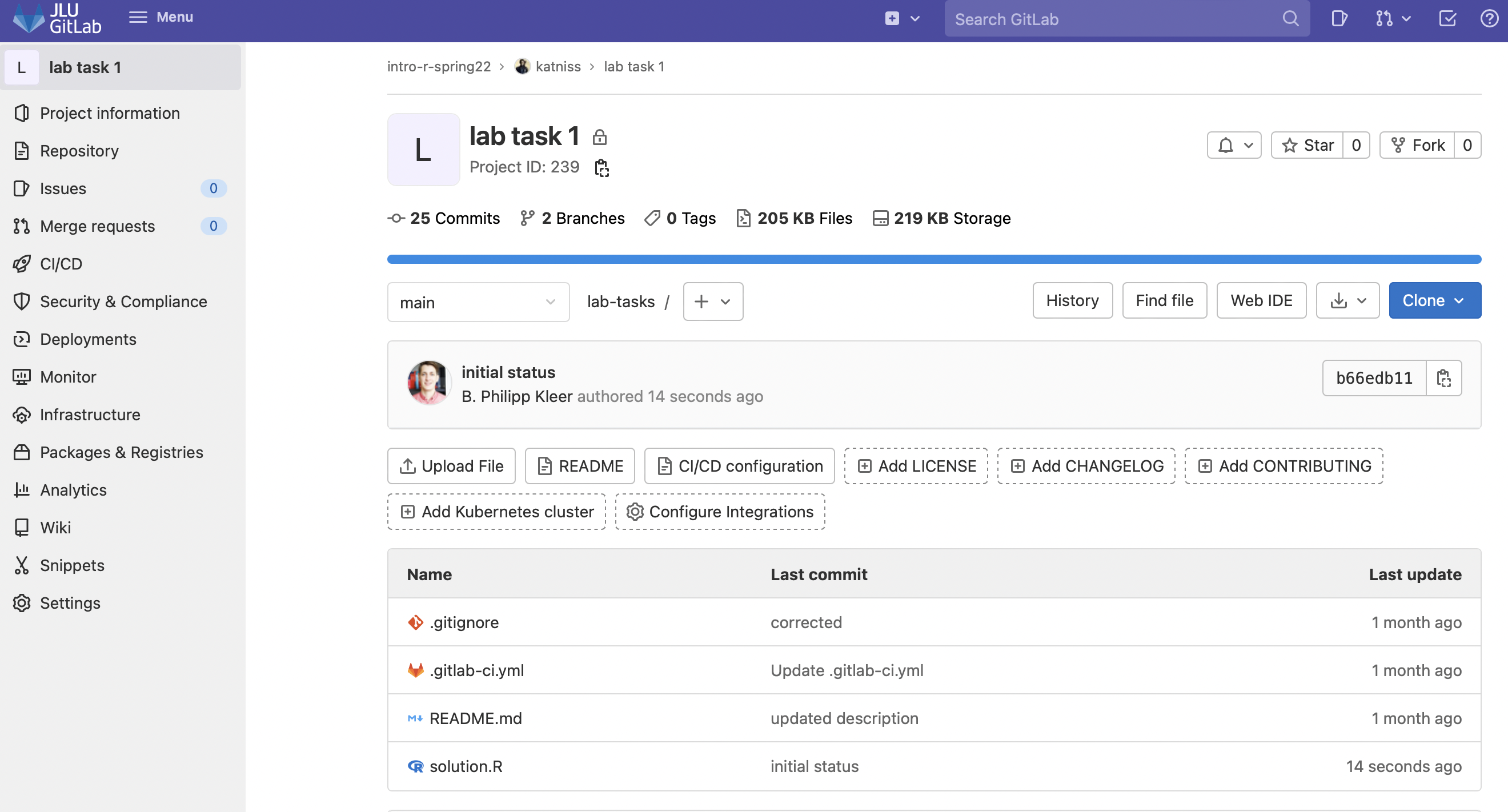1508x812 pixels.
Task: Open Snippets in the sidebar
Action: click(72, 565)
